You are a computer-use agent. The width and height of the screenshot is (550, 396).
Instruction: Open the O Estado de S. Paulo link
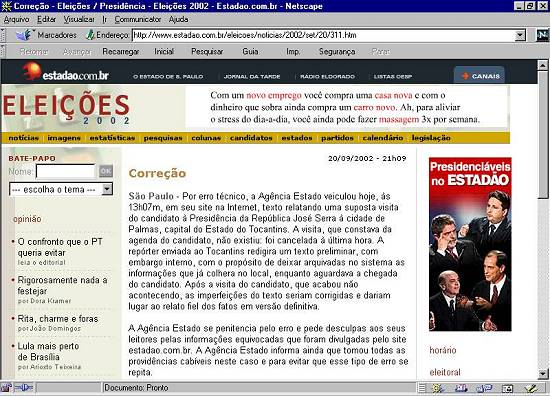(x=168, y=76)
